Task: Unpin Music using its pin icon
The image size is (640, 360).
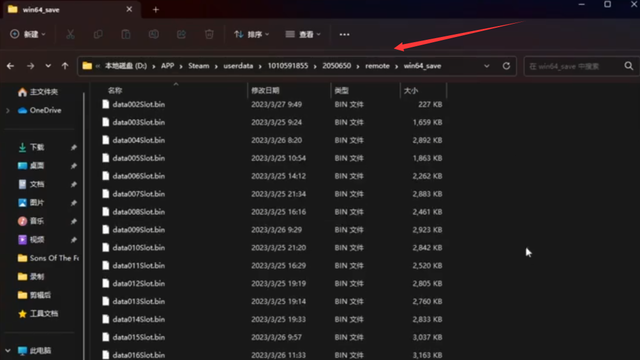Action: tap(73, 221)
